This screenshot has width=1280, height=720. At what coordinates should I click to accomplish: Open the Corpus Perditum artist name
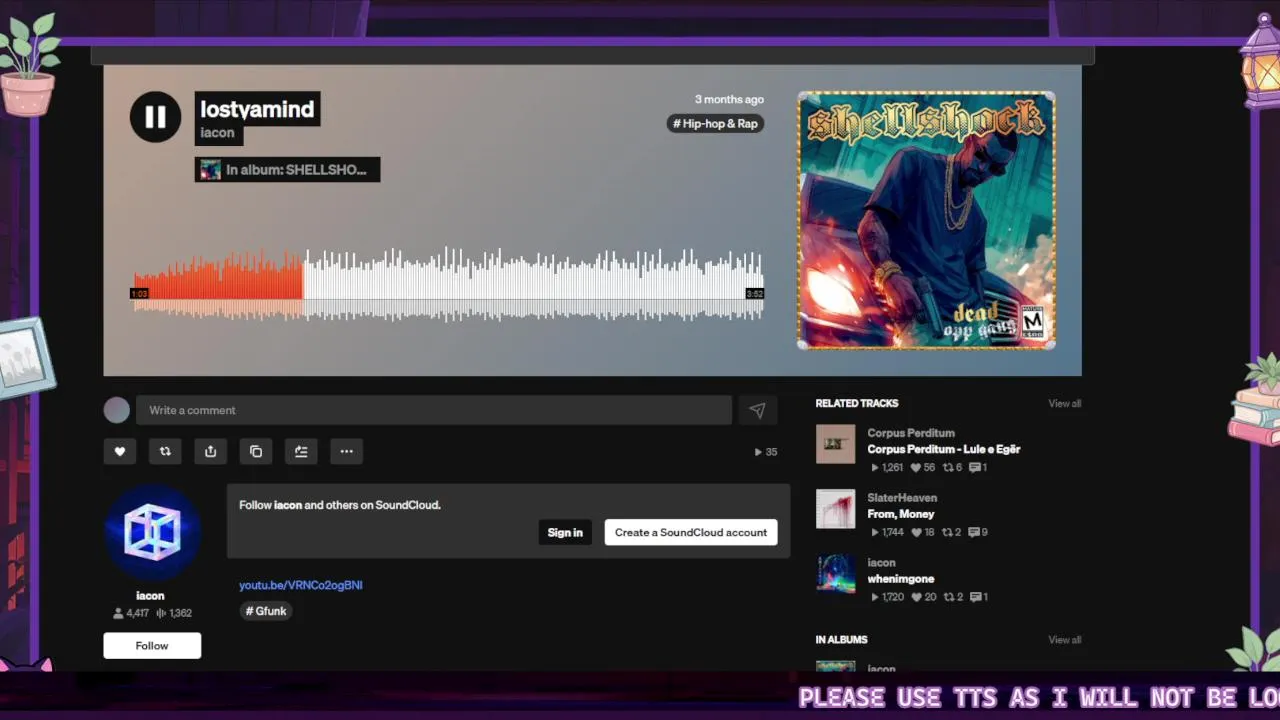911,433
